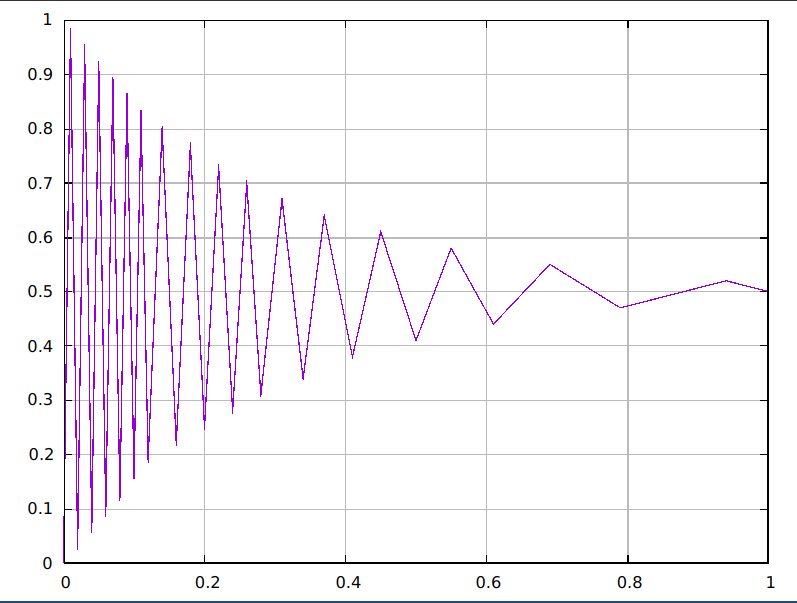Click the 0.3 y-axis tick label
This screenshot has width=797, height=603.
point(40,400)
